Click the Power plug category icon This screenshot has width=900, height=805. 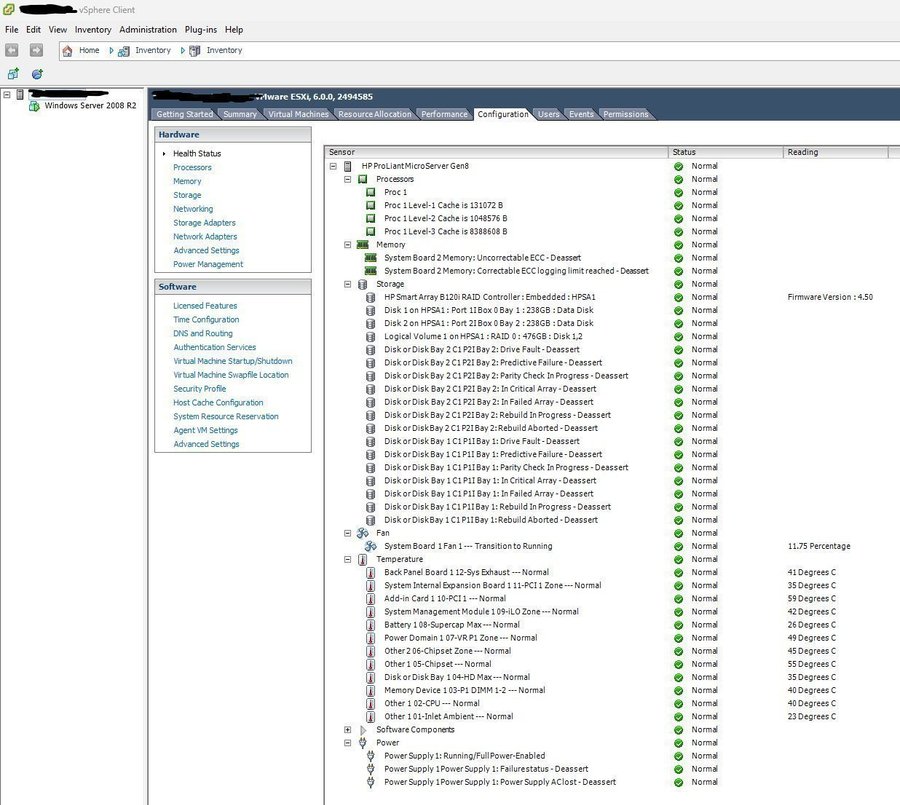(363, 743)
